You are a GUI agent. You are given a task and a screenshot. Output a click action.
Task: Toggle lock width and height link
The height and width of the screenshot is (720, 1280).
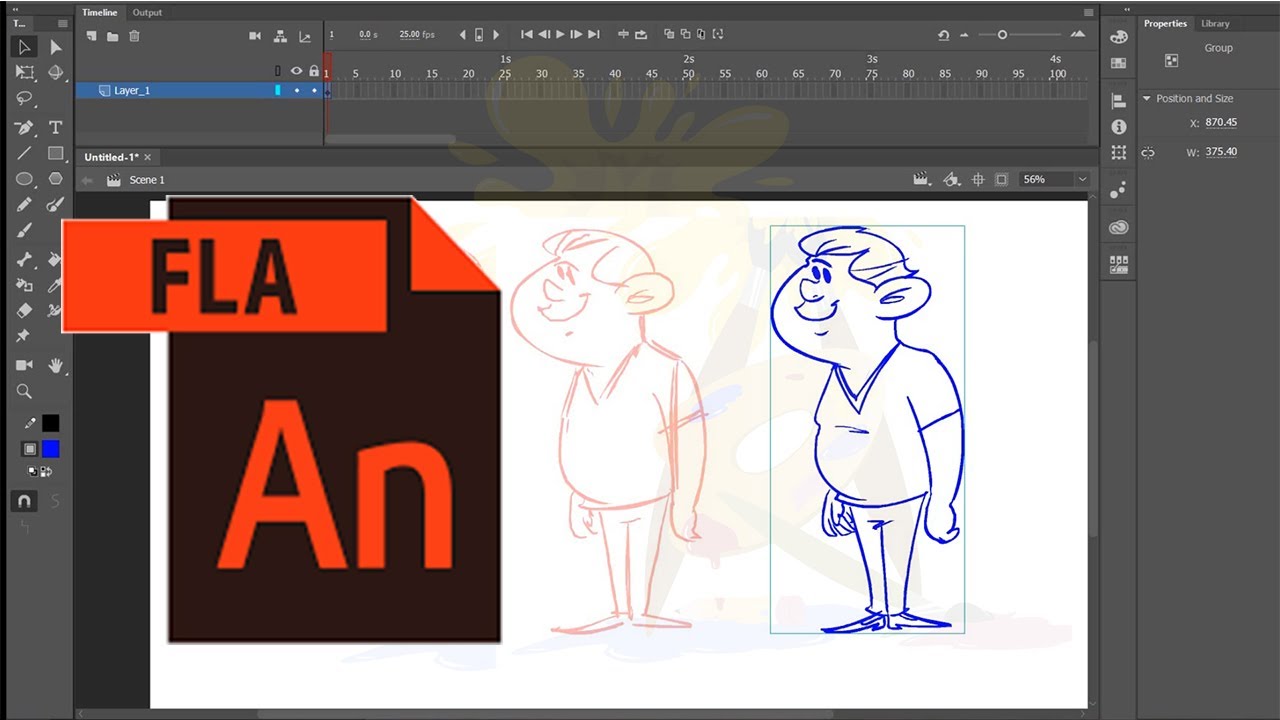[1148, 153]
